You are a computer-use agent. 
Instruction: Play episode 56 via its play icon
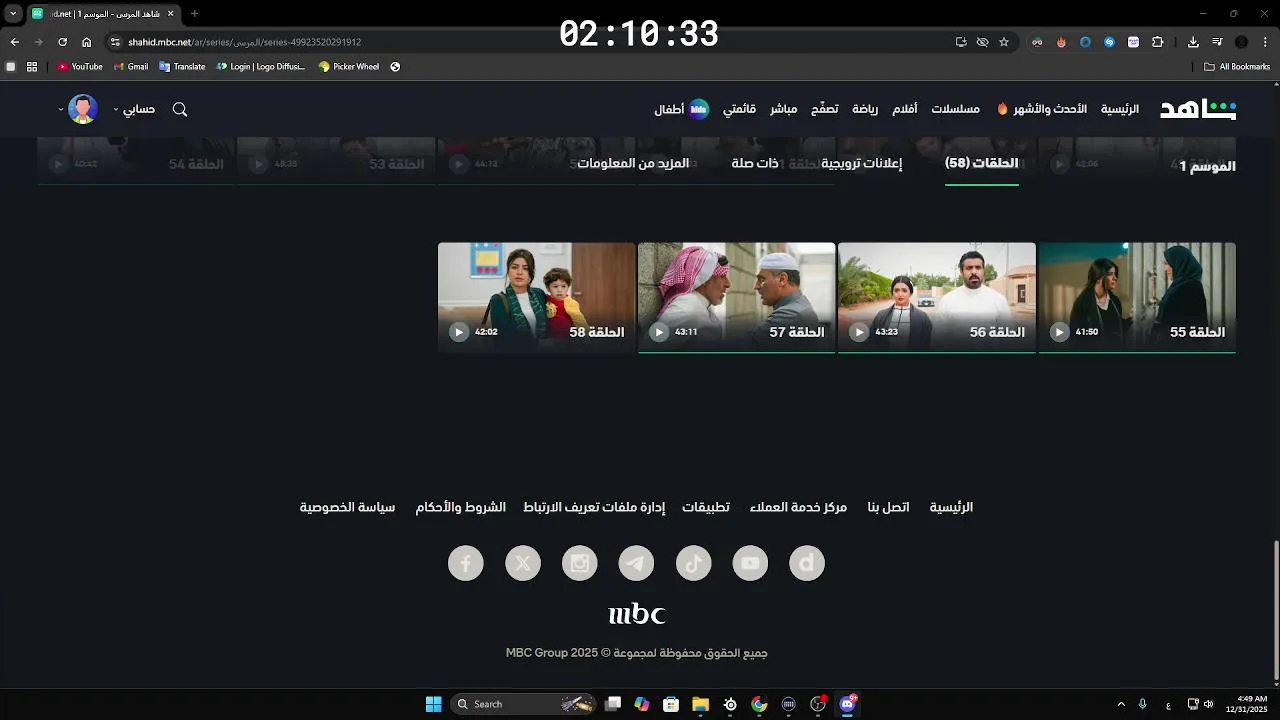pyautogui.click(x=859, y=332)
